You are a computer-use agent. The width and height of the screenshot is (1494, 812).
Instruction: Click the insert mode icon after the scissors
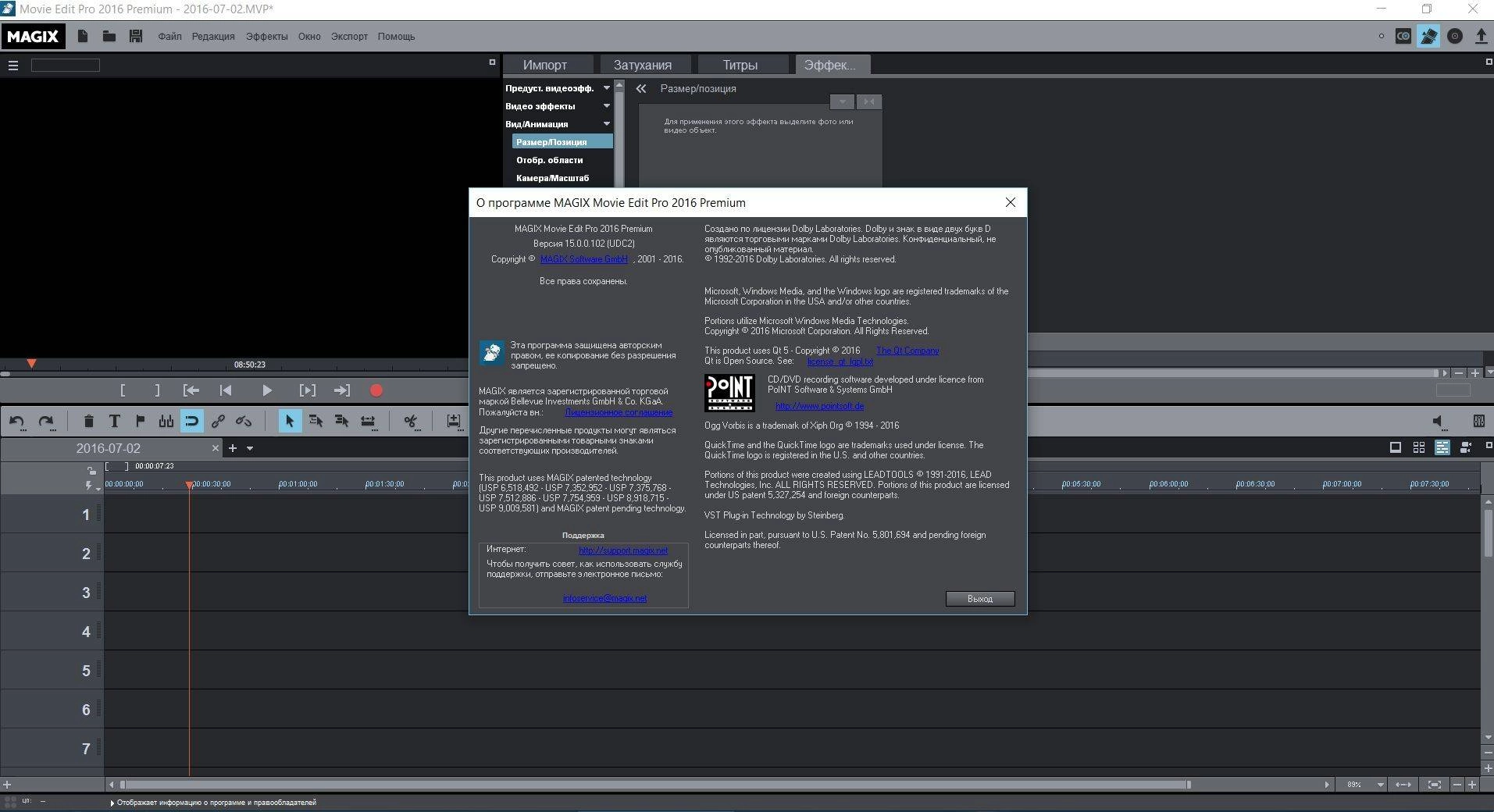tap(454, 422)
